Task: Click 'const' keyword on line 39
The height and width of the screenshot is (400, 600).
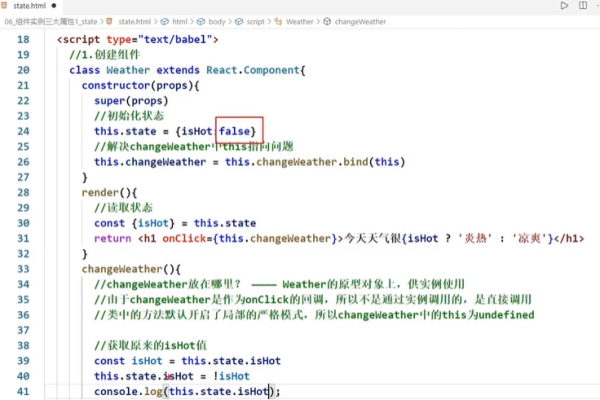Action: (109, 361)
